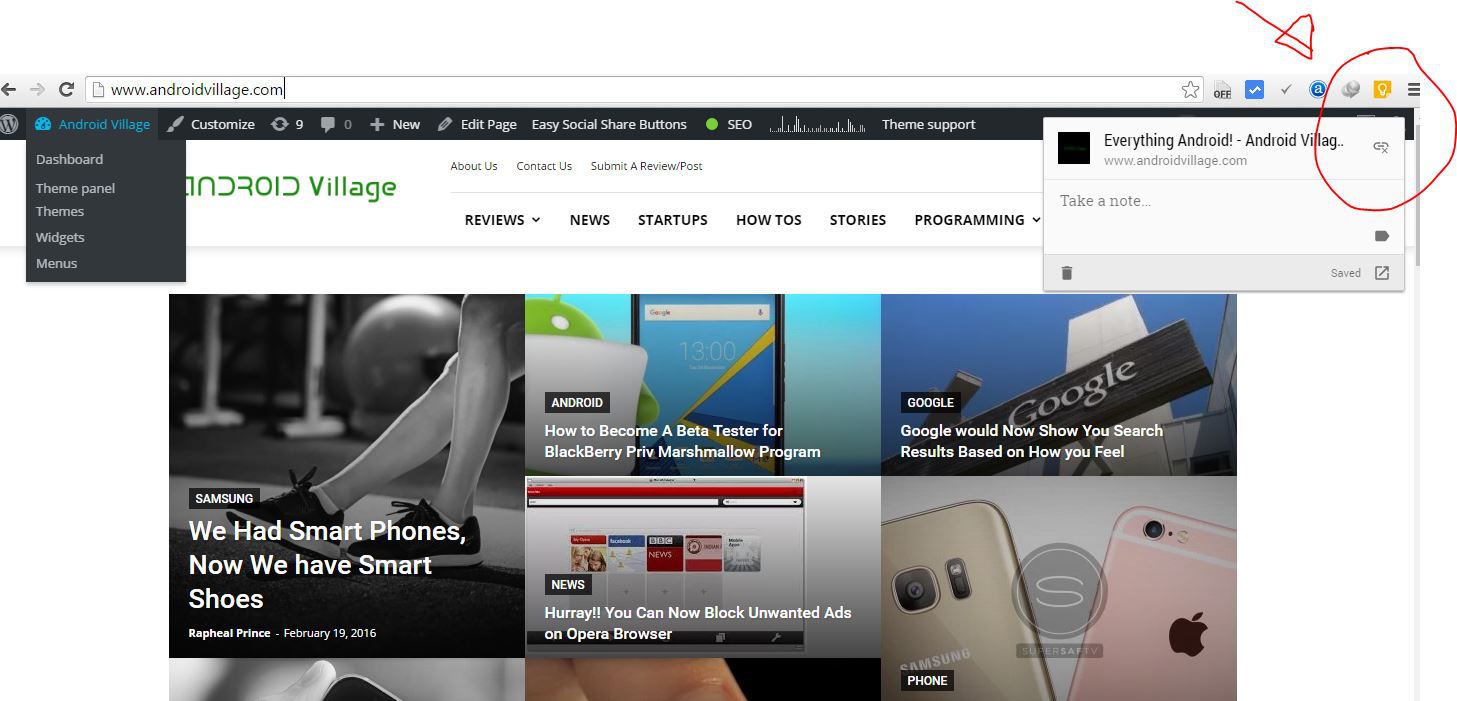
Task: Open the New content menu in admin bar
Action: coord(395,125)
